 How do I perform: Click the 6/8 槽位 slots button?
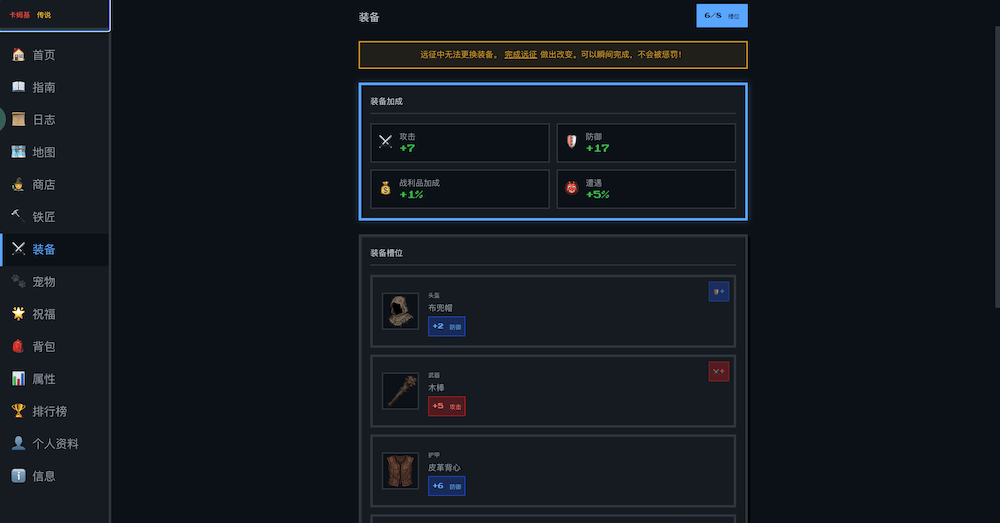(722, 16)
